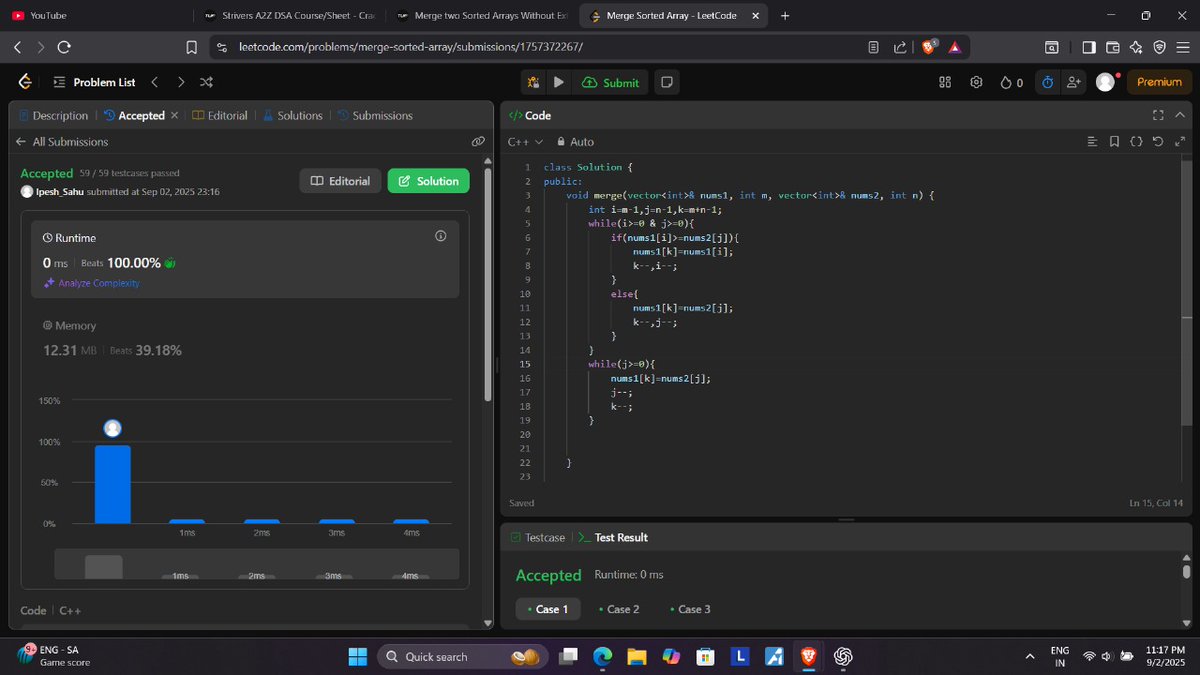The height and width of the screenshot is (675, 1200).
Task: Click the tall blue runtime bar
Action: (113, 484)
